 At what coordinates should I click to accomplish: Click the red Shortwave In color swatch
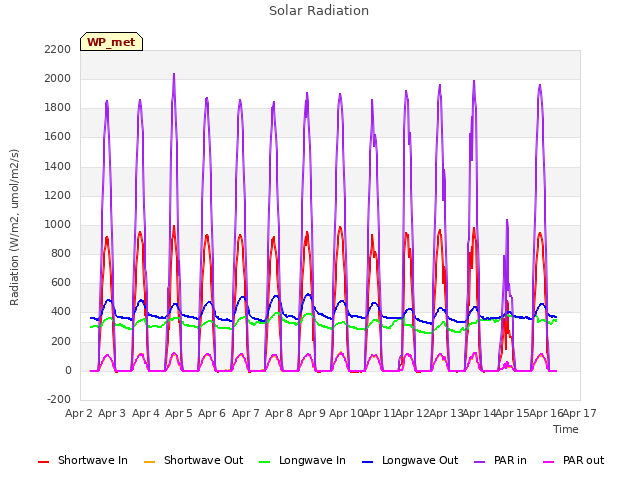pos(43,462)
